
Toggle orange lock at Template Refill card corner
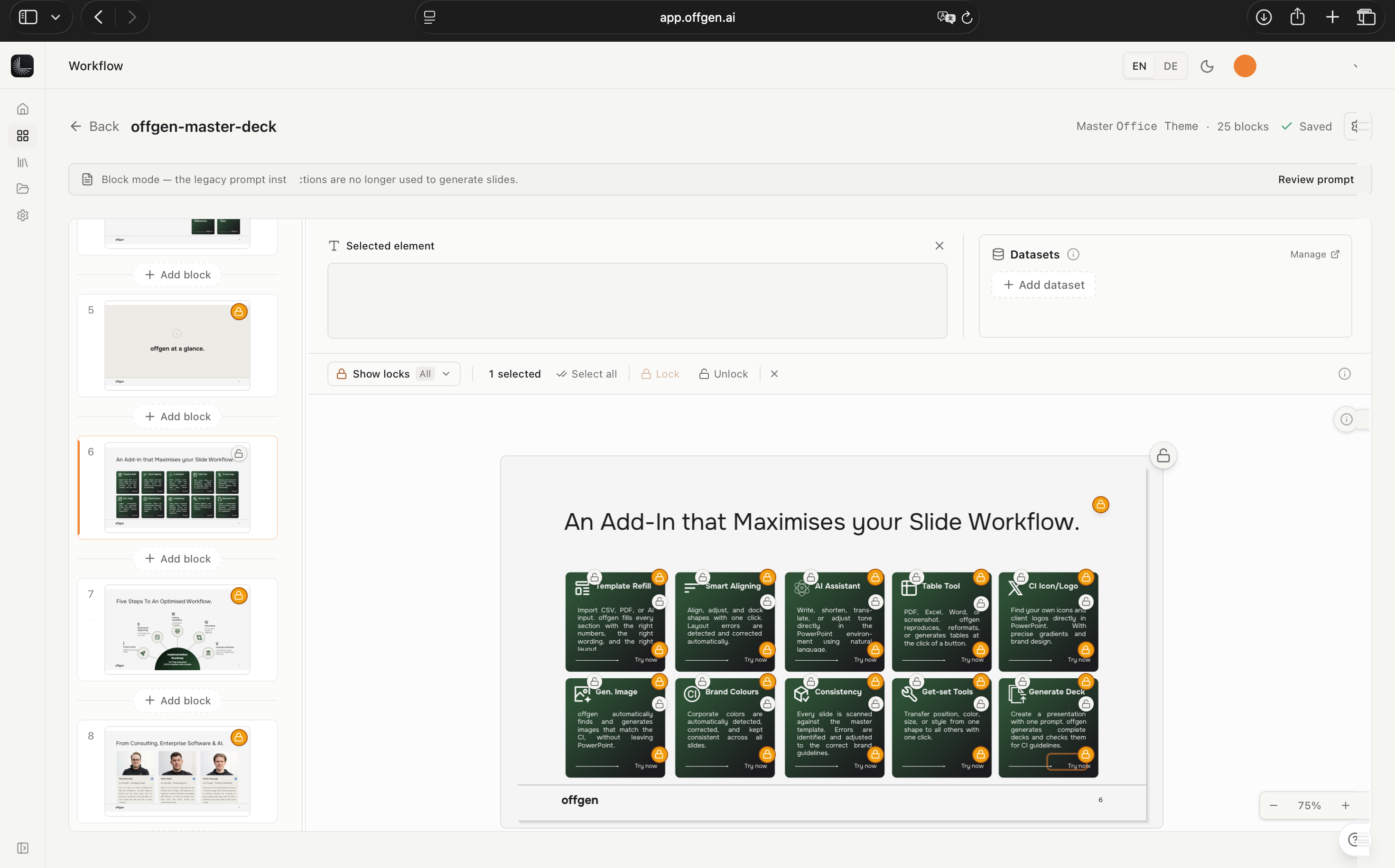660,577
